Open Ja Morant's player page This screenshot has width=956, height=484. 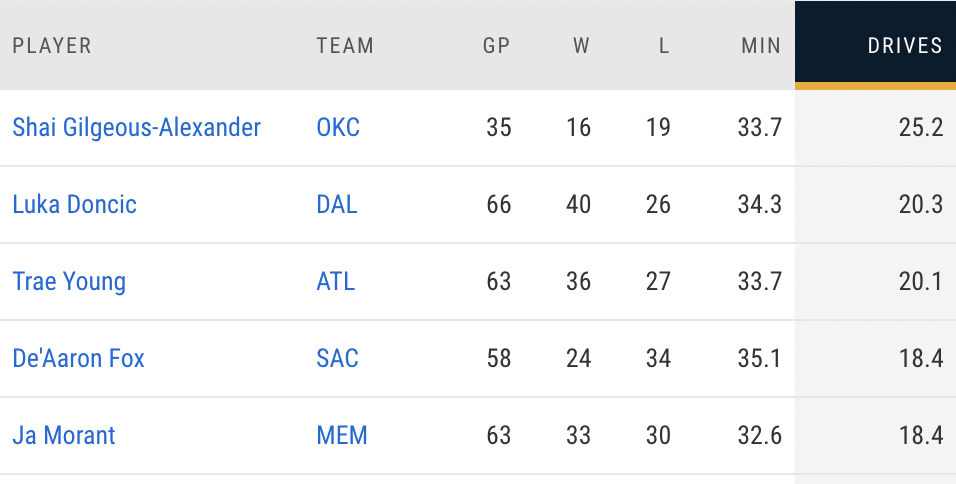(64, 436)
